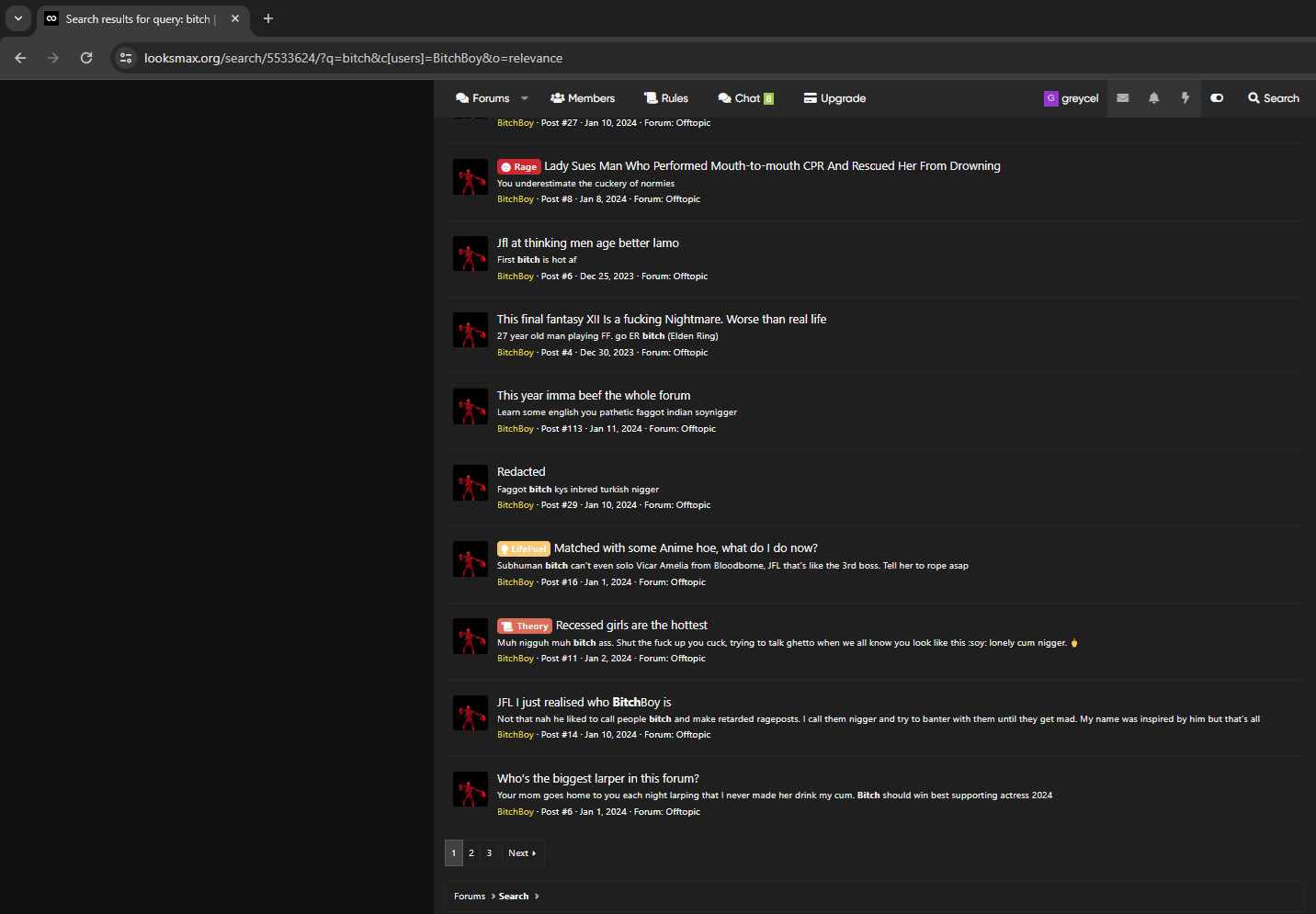Click the Forums breadcrumb link
This screenshot has height=914, width=1316.
click(470, 897)
